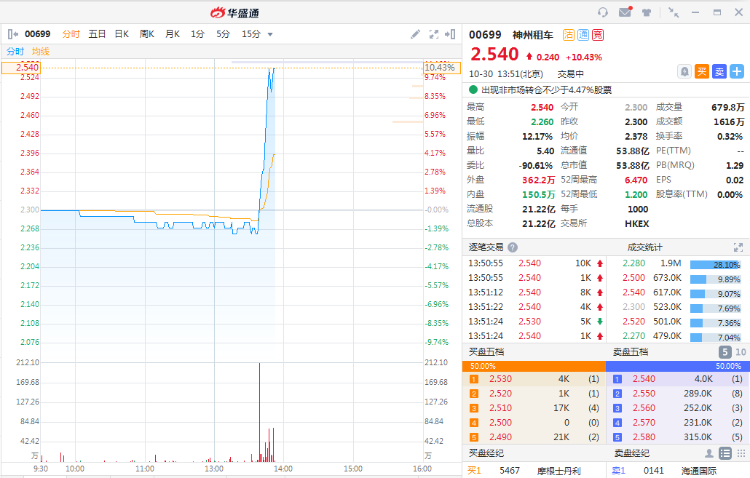Switch to the 日K chart tab
The height and width of the screenshot is (478, 750).
point(122,34)
